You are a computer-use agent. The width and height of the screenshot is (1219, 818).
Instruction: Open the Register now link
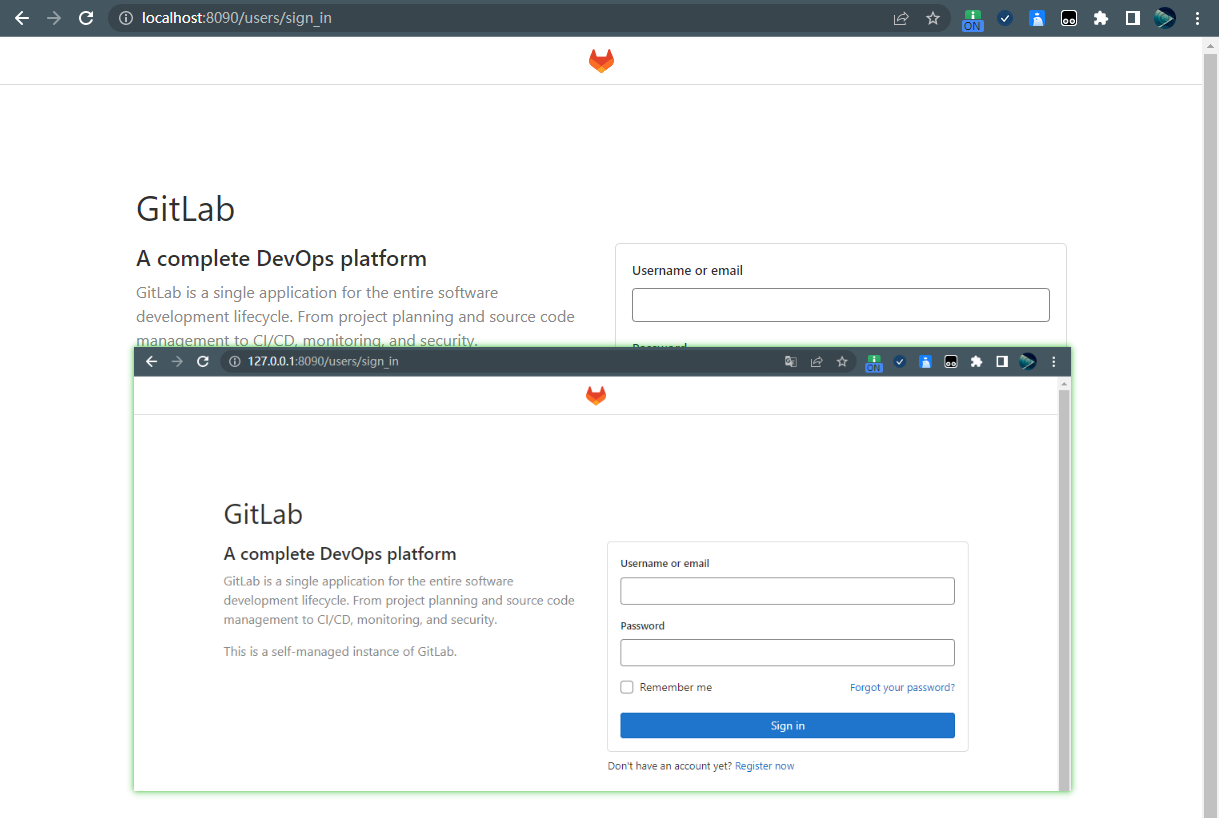[x=764, y=766]
